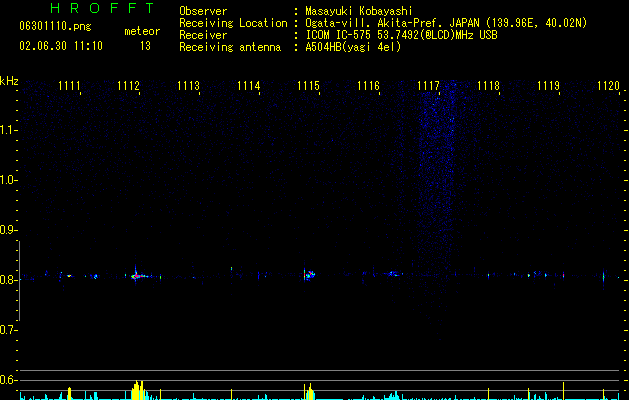Viewport: 629px width, 400px height.
Task: Click time axis label 1118
Action: [488, 86]
